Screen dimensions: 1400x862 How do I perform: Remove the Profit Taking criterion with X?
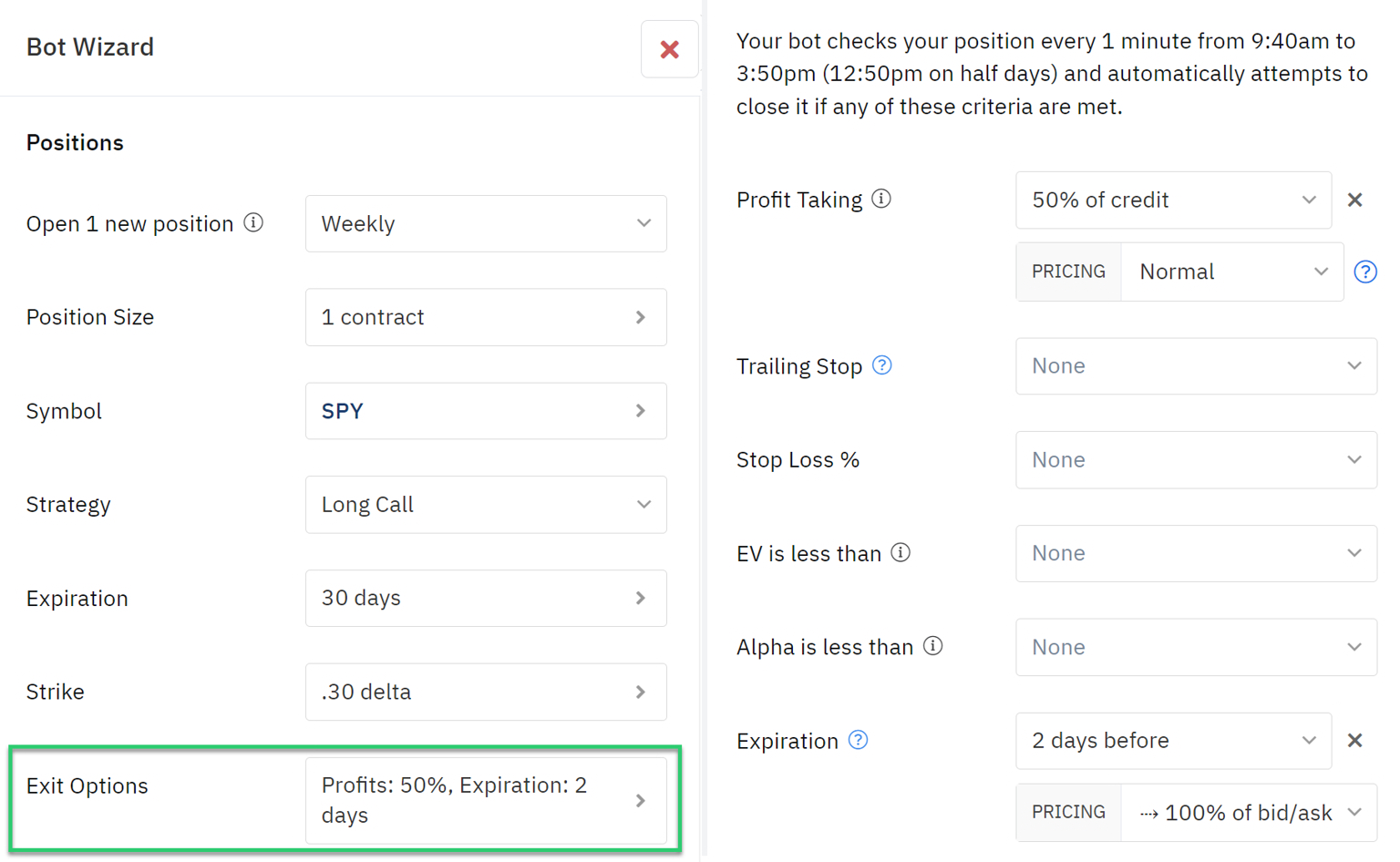tap(1355, 200)
